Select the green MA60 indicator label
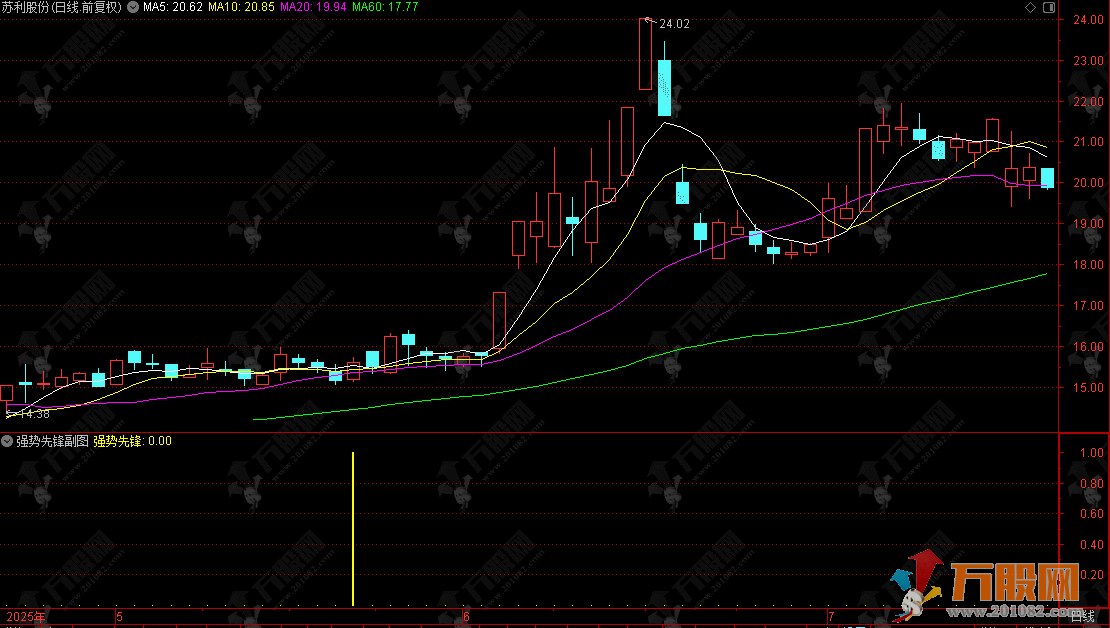Viewport: 1110px width, 628px height. (x=388, y=7)
